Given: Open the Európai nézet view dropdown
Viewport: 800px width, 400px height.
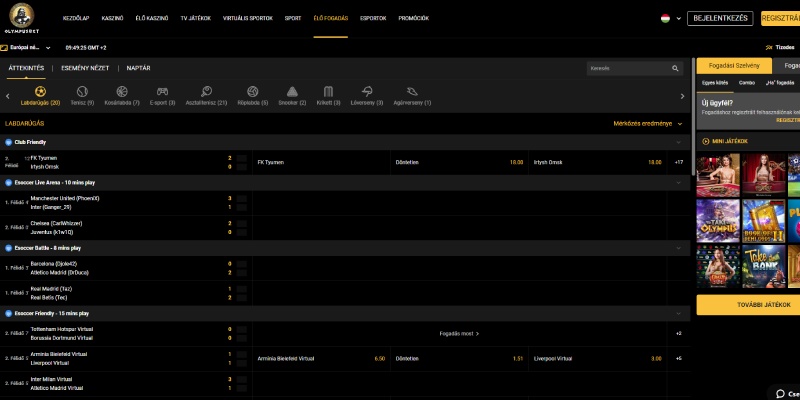Looking at the screenshot, I should pyautogui.click(x=26, y=47).
